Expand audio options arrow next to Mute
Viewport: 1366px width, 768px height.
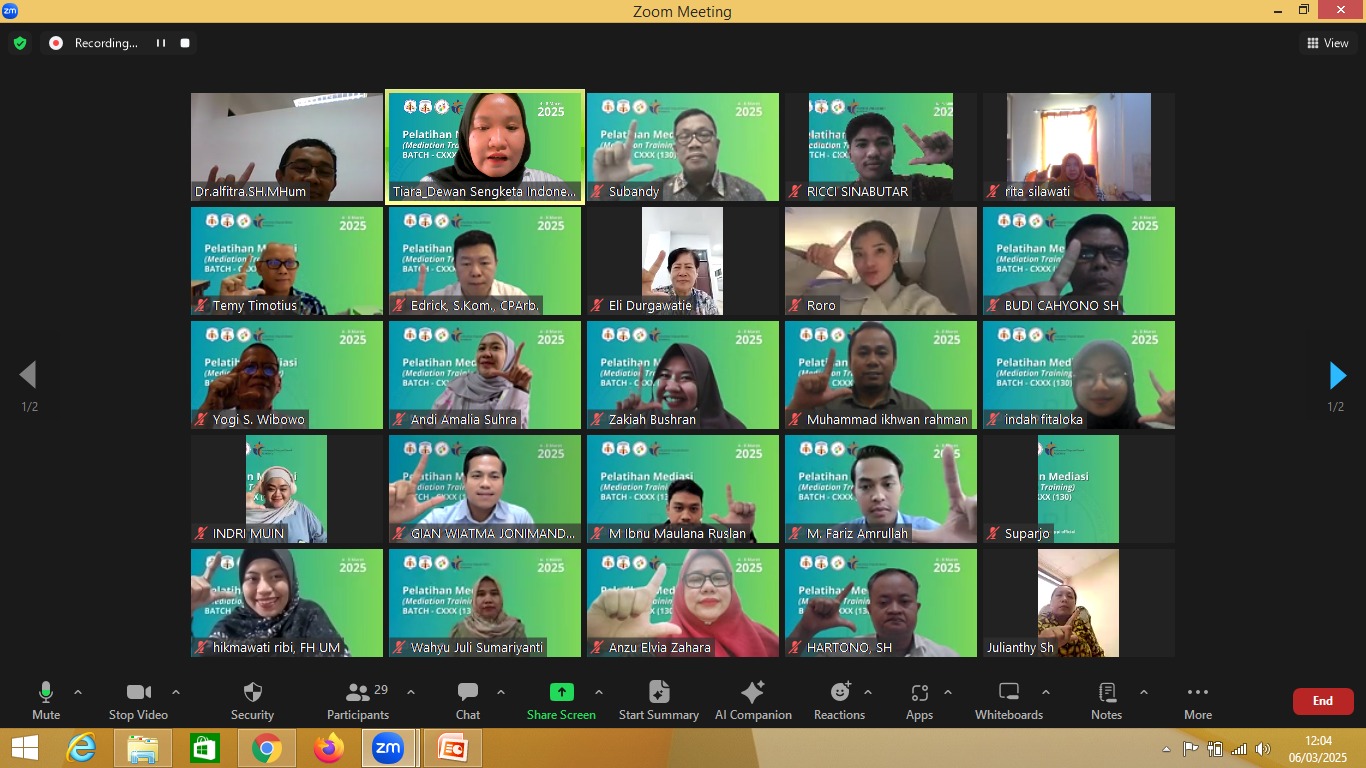78,692
